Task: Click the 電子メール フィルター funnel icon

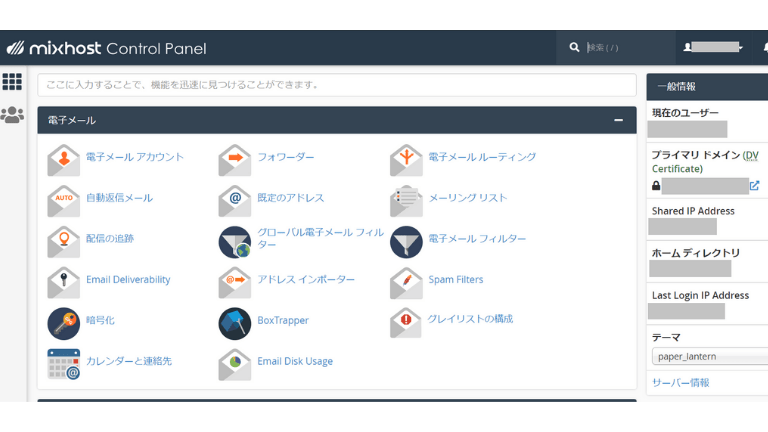Action: click(406, 241)
